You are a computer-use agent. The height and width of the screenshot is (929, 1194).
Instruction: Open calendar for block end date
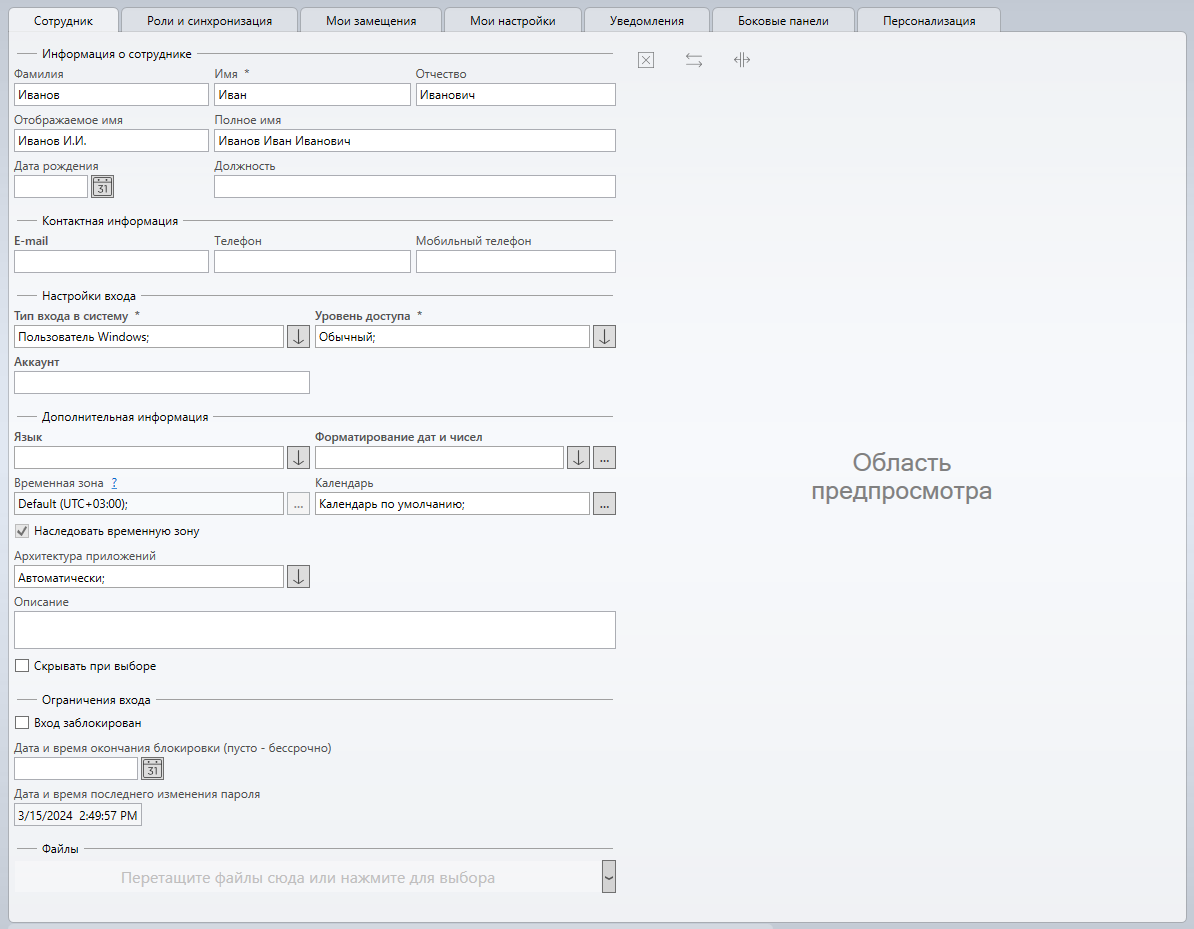[152, 768]
